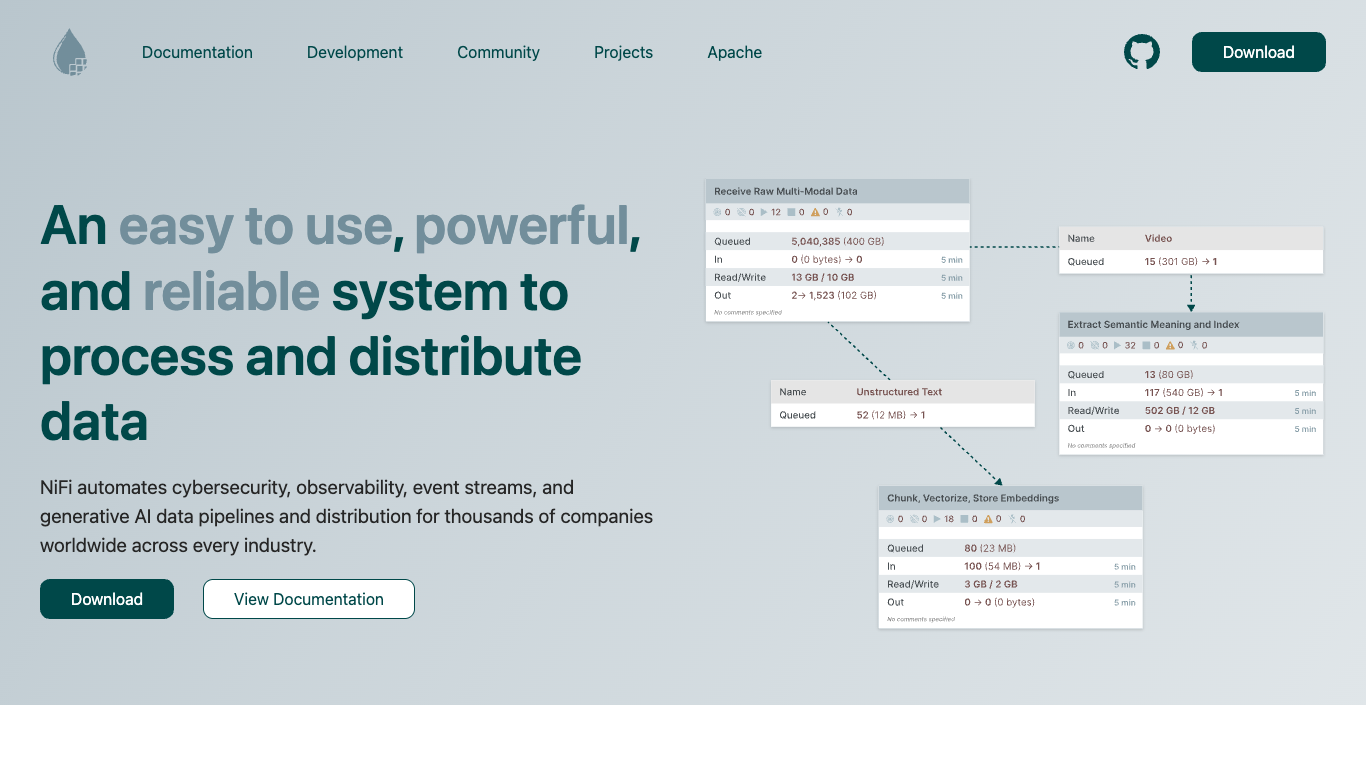Click stopped square icon in Chunk, Vectorize card
The height and width of the screenshot is (768, 1366).
964,519
